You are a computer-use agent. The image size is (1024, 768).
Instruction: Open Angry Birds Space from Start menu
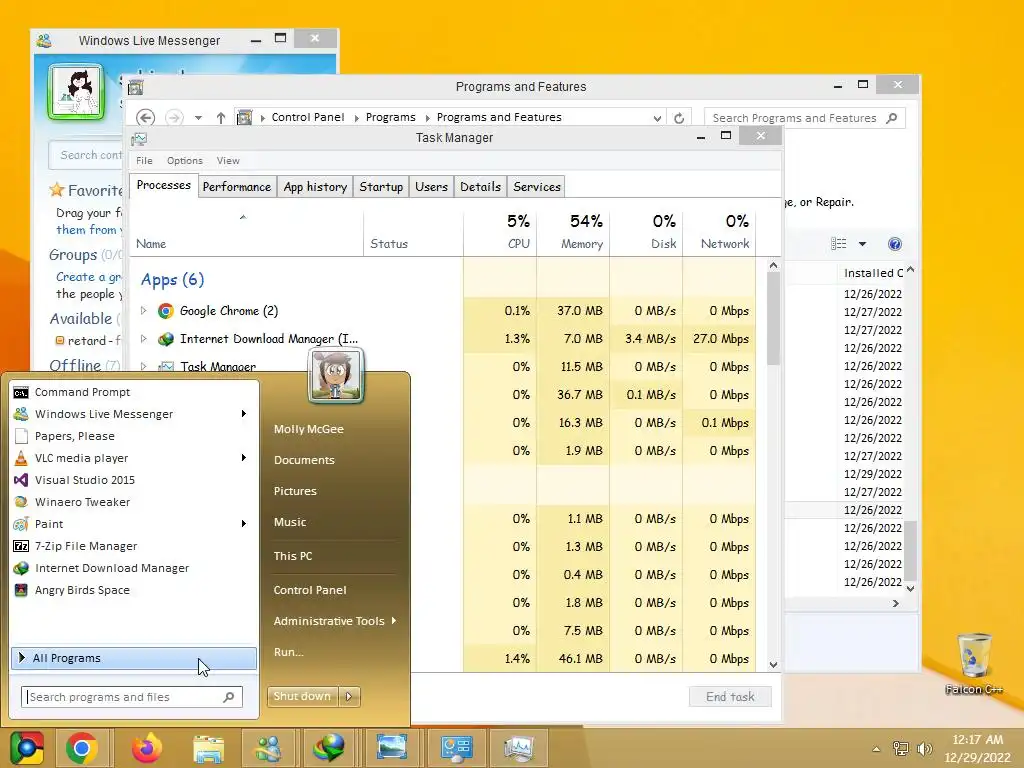point(82,590)
